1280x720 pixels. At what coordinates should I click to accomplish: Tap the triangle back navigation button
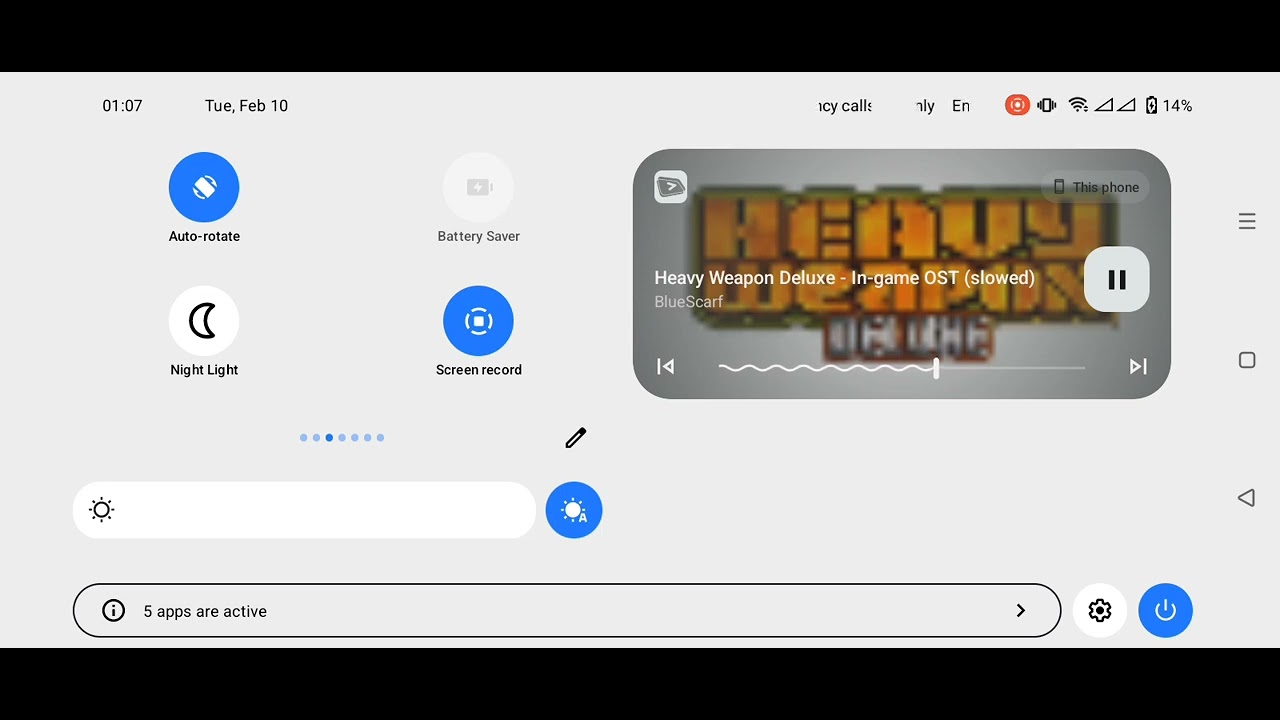(x=1246, y=498)
